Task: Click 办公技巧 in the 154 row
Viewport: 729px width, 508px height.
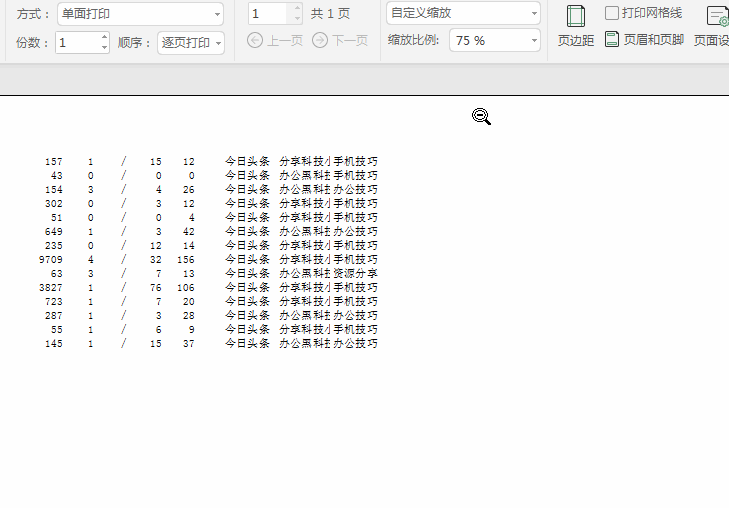Action: pos(355,189)
